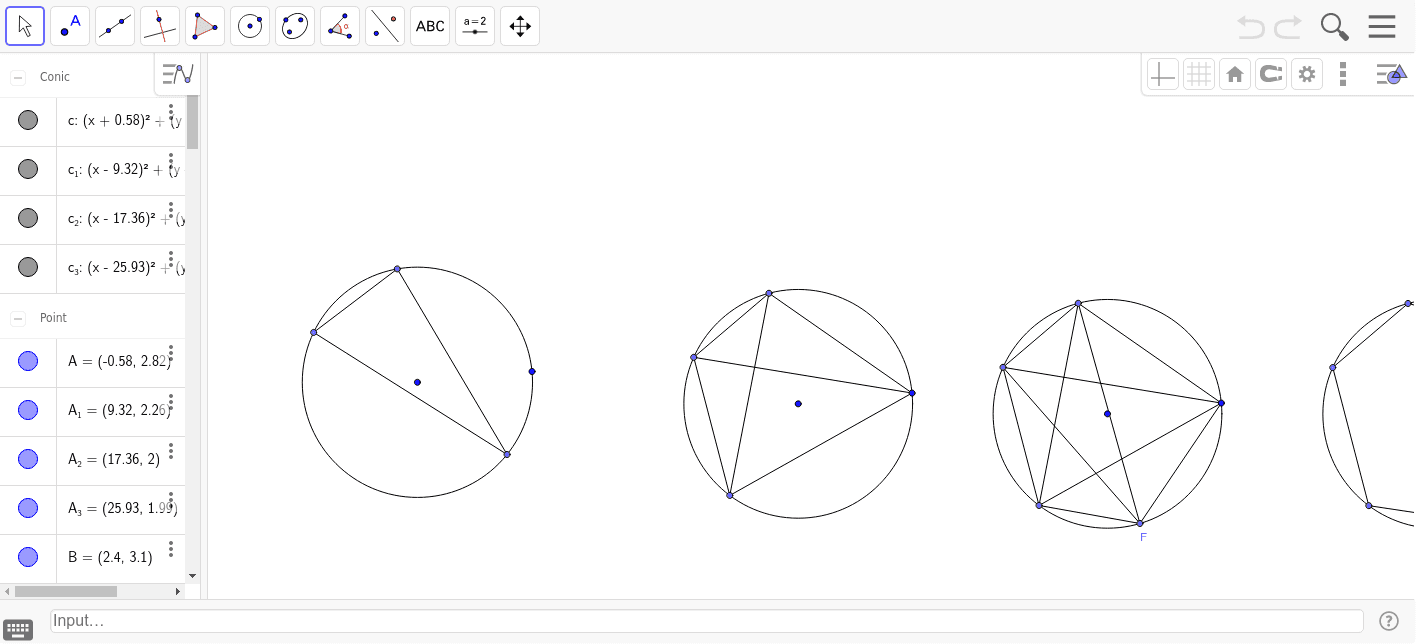1416x644 pixels.
Task: Open more options for conic c₃
Action: [x=171, y=259]
